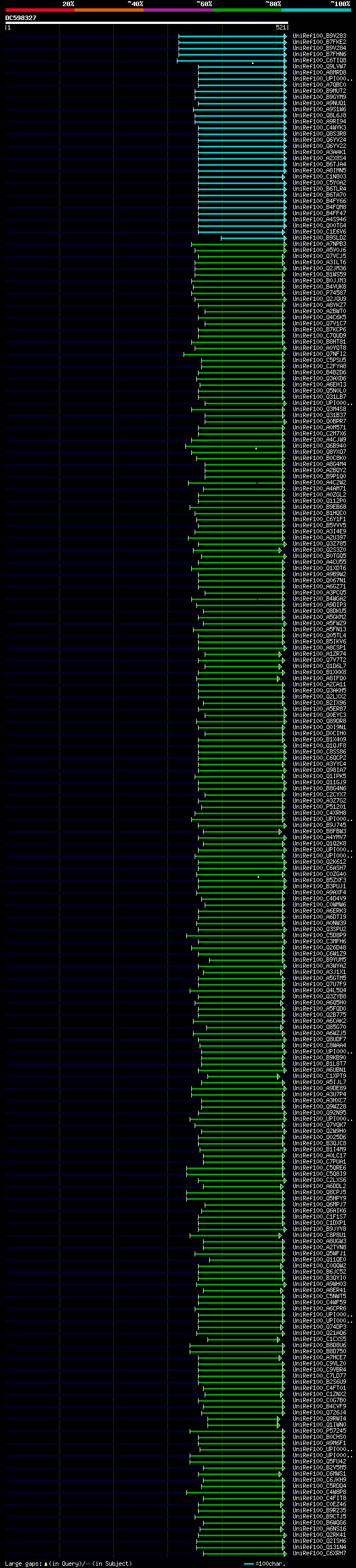This screenshot has width=356, height=1568.
Task: Select hit label UniRef100_B8D8U6
Action: [319, 1344]
